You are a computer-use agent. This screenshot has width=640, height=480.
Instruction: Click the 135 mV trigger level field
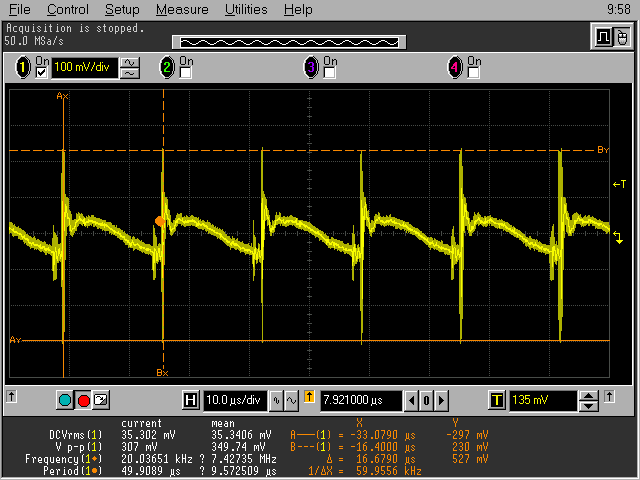click(x=543, y=400)
